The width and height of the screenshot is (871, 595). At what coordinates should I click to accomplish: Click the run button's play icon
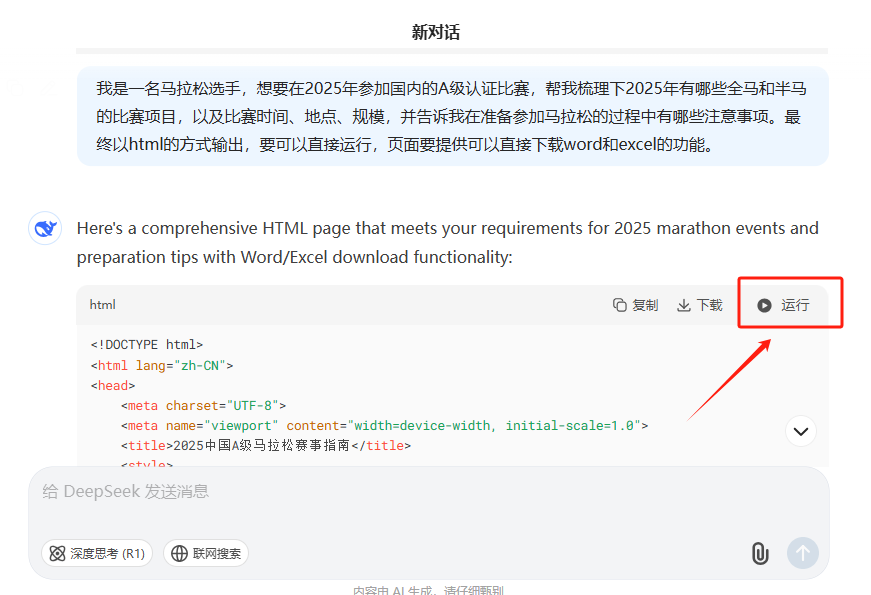[764, 305]
